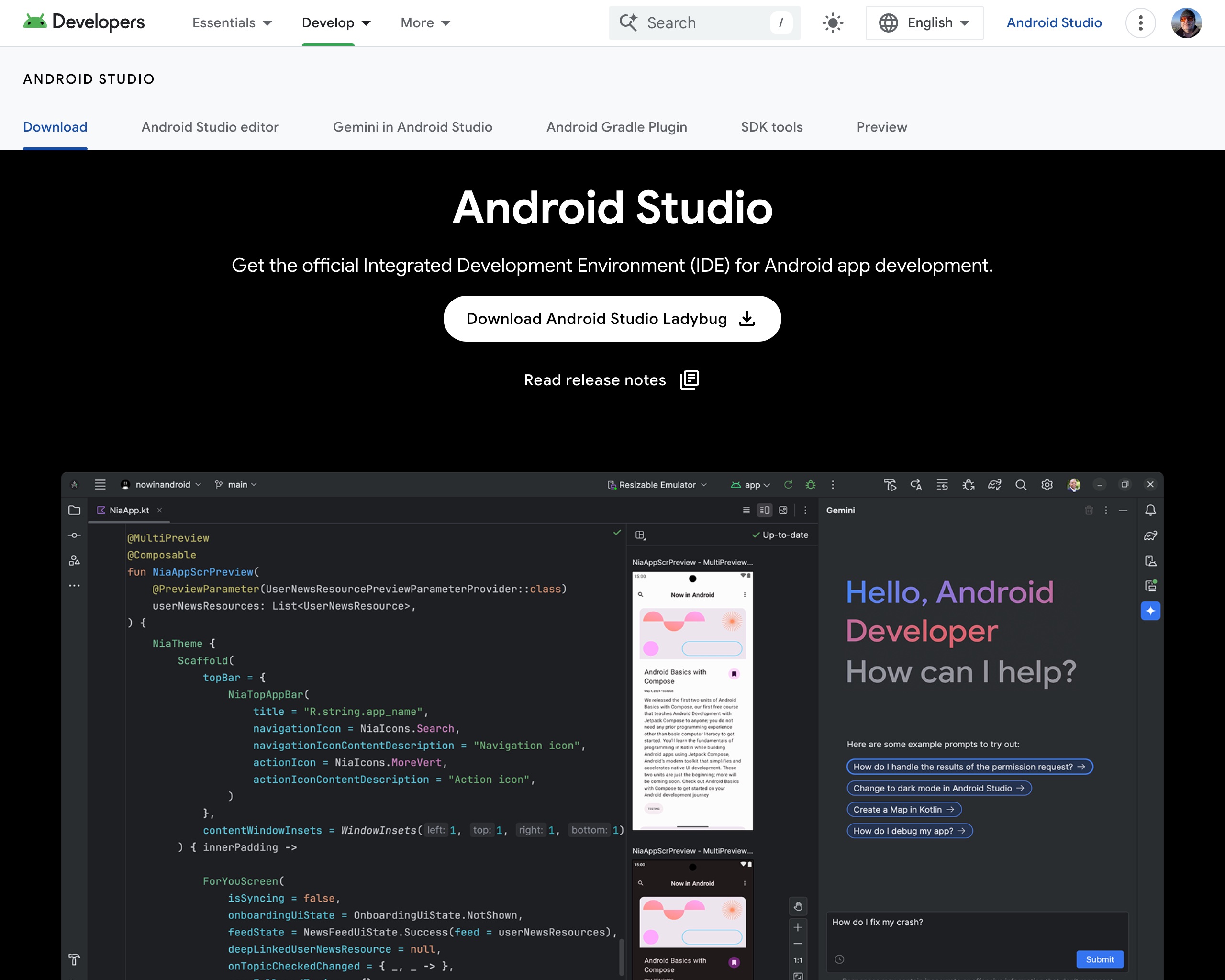1225x980 pixels.
Task: Switch to the Android Studio editor tab
Action: tap(210, 127)
